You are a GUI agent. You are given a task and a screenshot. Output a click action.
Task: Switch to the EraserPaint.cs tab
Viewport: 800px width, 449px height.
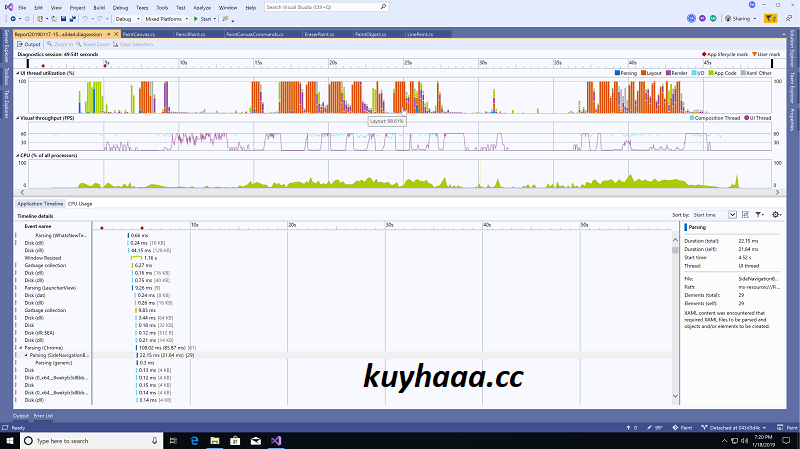pyautogui.click(x=319, y=34)
